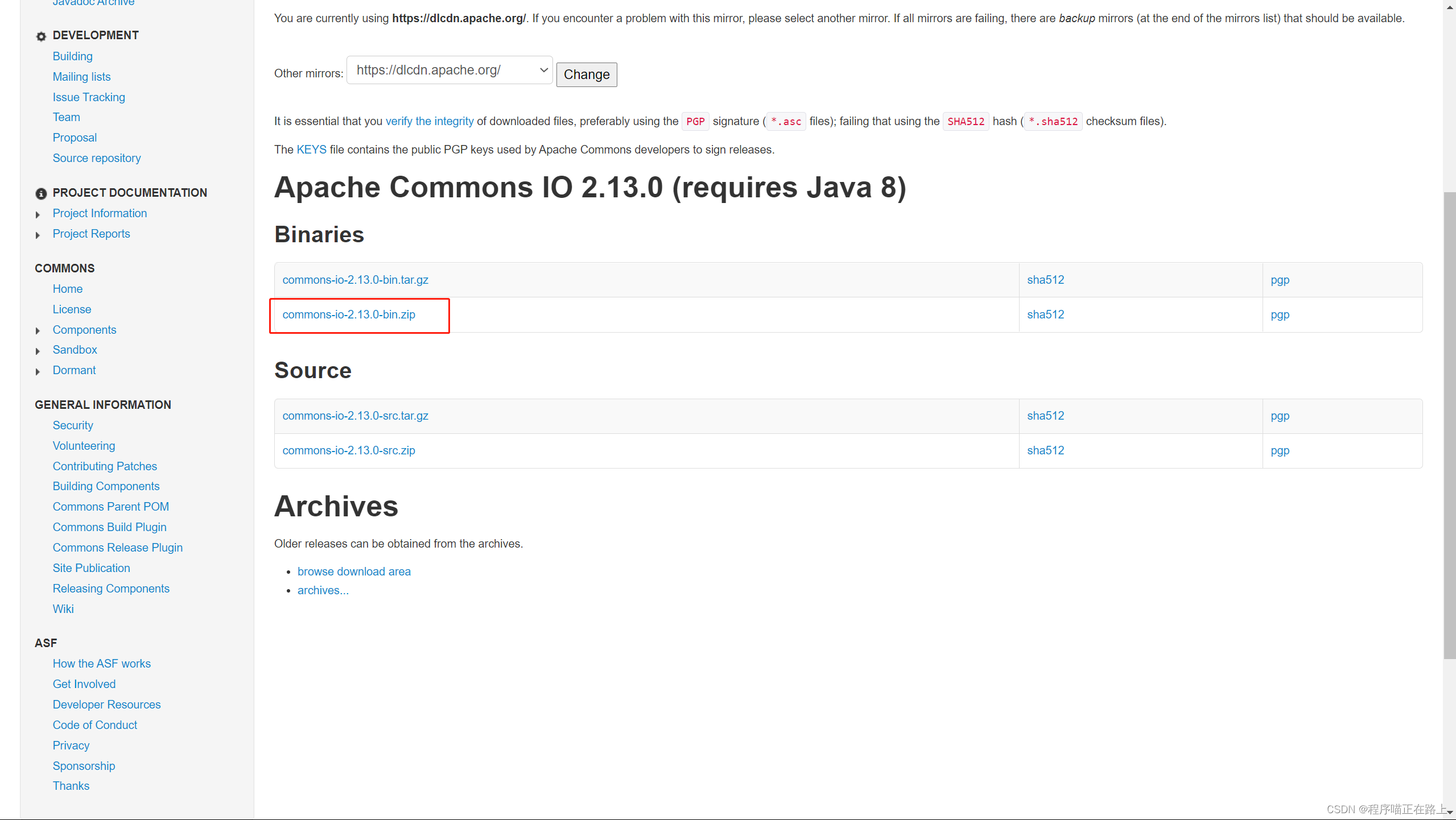Open sha512 for bin.zip row
1456x820 pixels.
click(x=1045, y=314)
